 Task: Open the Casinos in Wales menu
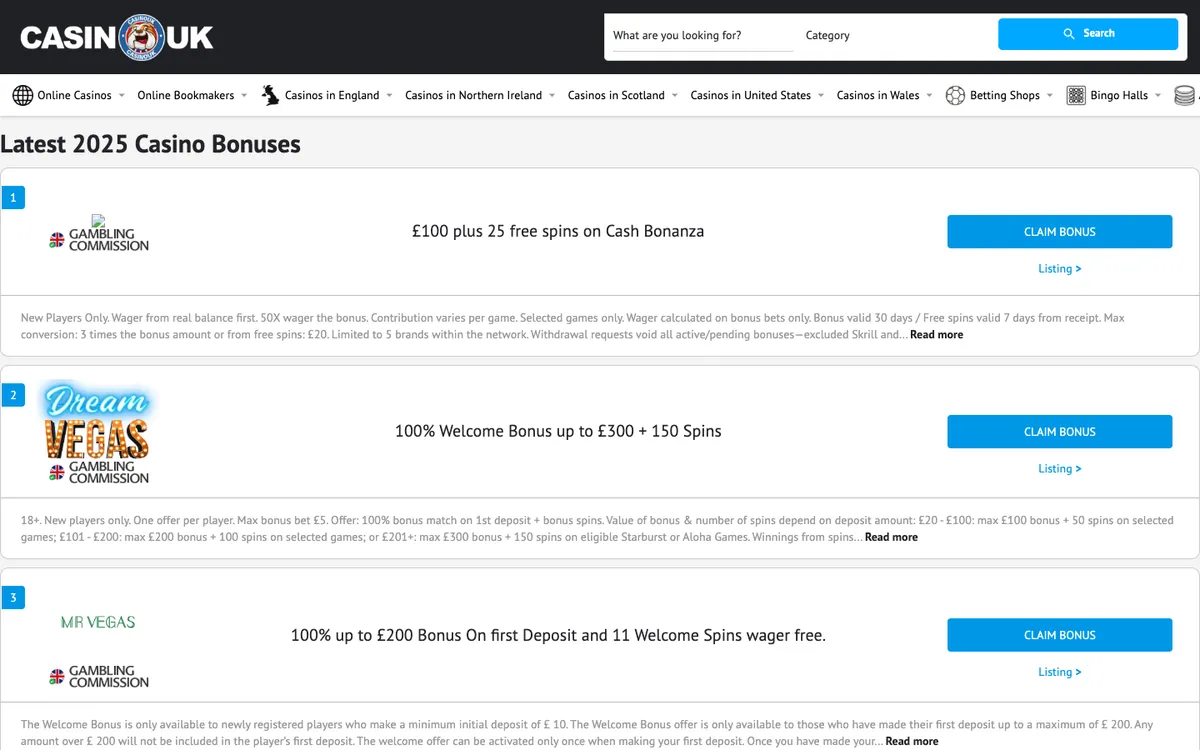click(x=878, y=95)
